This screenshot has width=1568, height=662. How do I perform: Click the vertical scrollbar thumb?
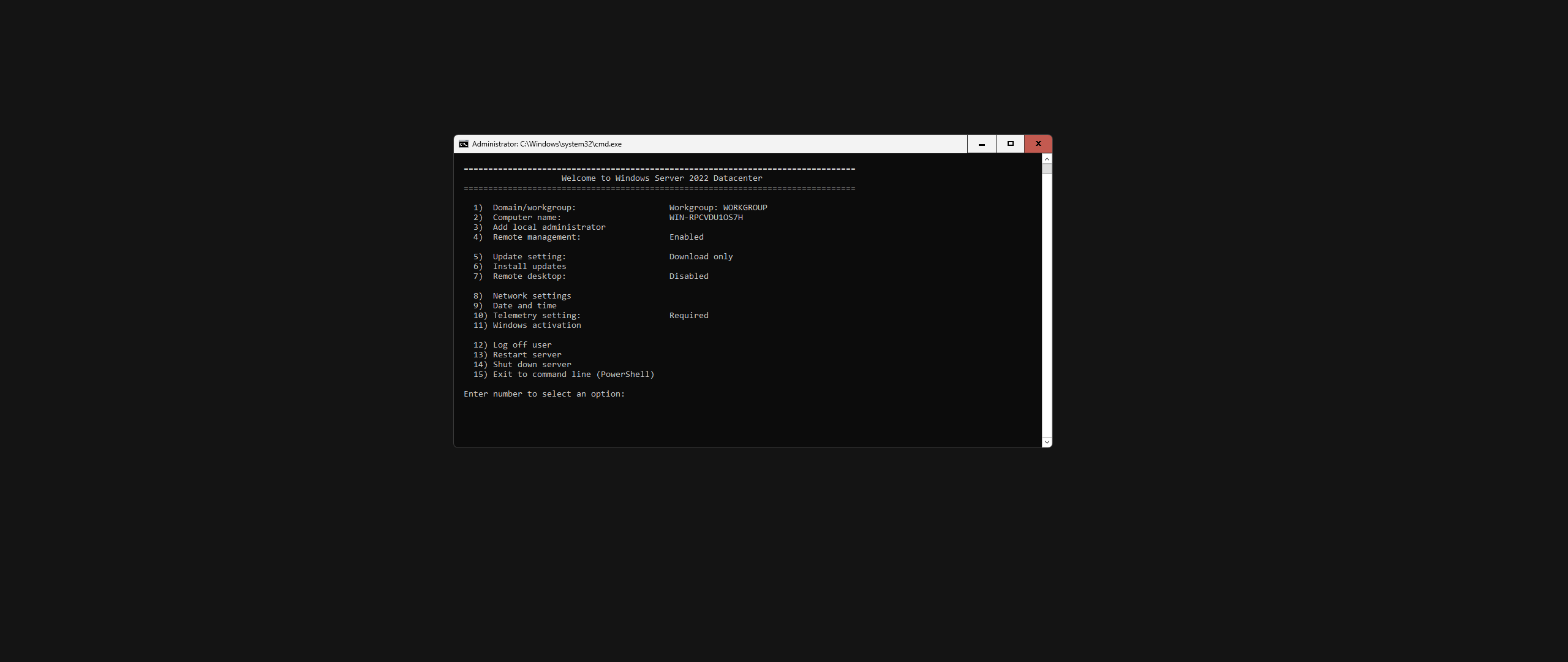(x=1047, y=169)
